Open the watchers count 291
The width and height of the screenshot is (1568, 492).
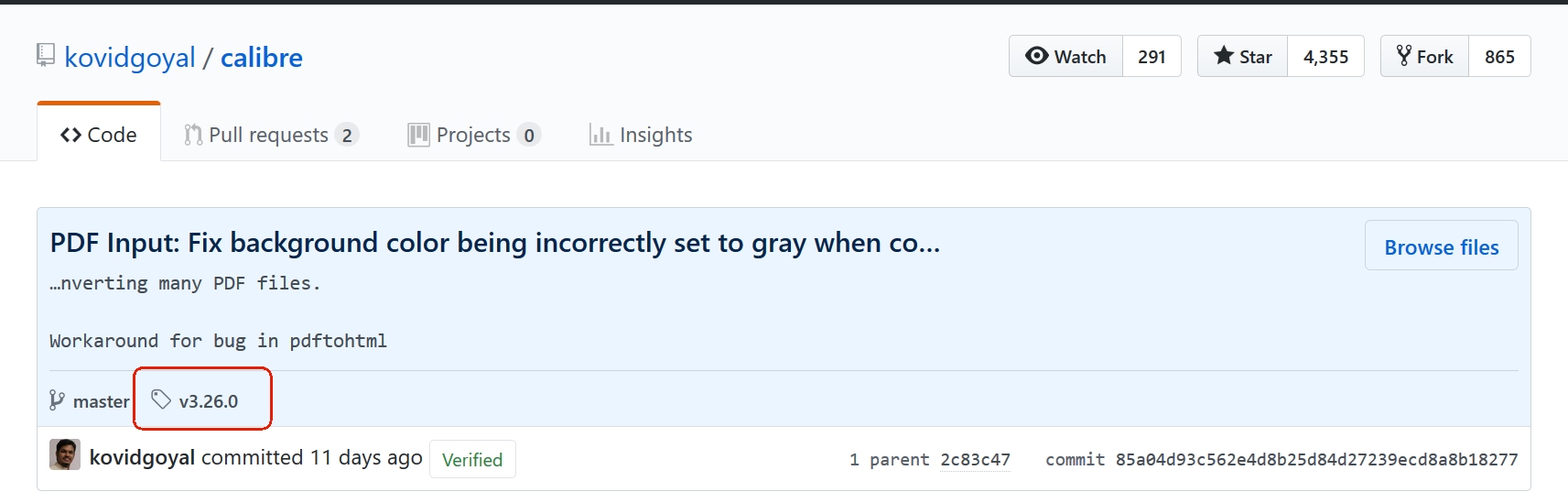coord(1152,57)
